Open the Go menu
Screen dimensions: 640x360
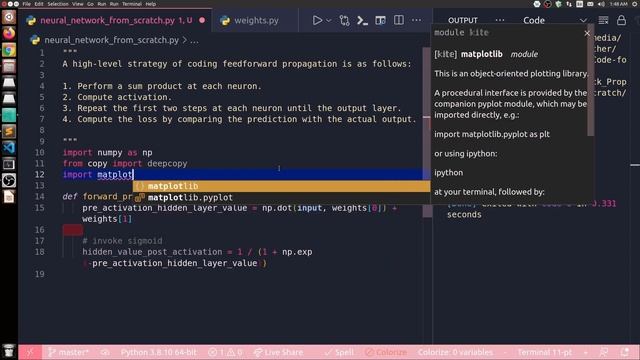[x=90, y=4]
